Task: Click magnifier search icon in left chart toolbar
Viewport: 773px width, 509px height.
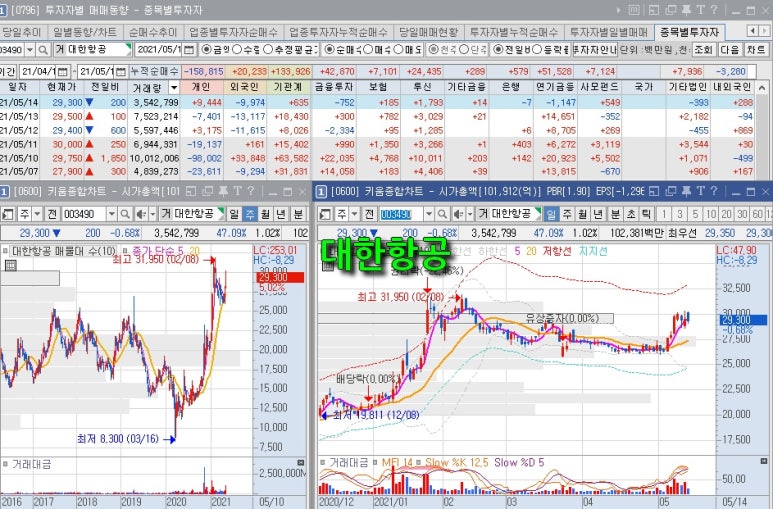Action: tap(125, 214)
